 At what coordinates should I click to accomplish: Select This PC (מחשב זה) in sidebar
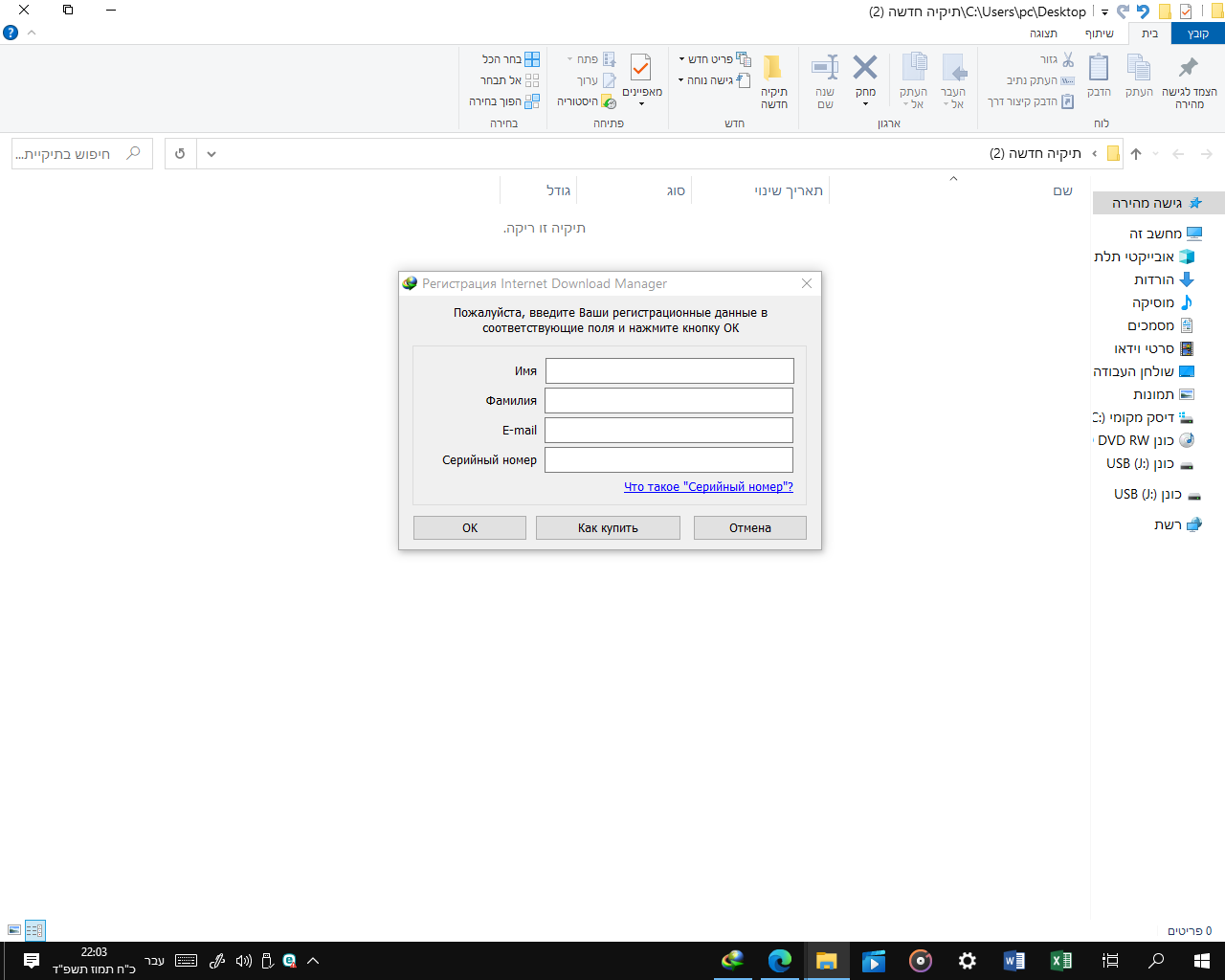(1165, 234)
